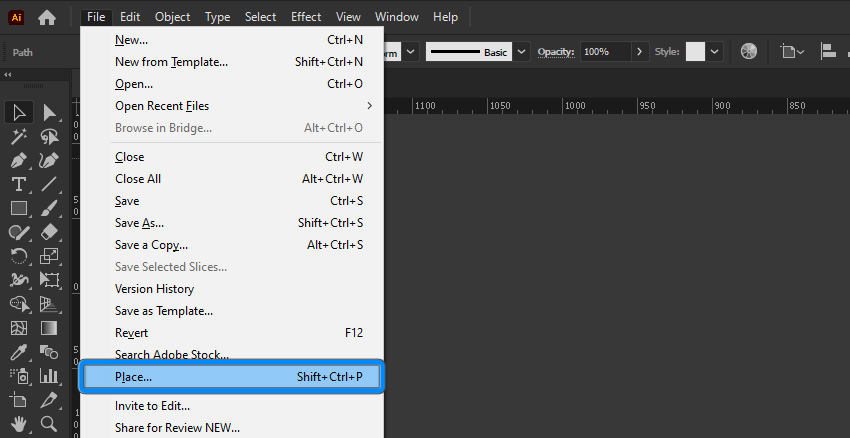Choose Save a Copy...

pyautogui.click(x=231, y=245)
